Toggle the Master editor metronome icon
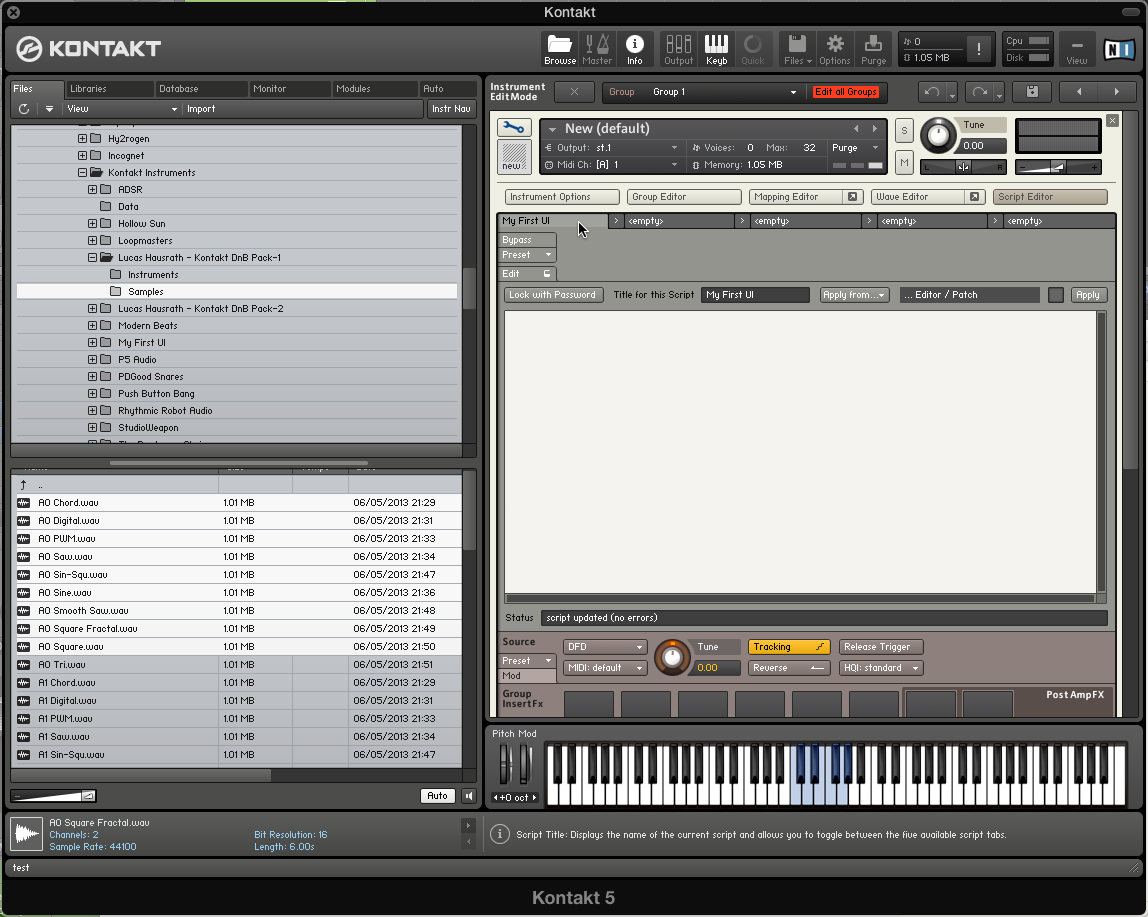1148x917 pixels. (x=597, y=49)
